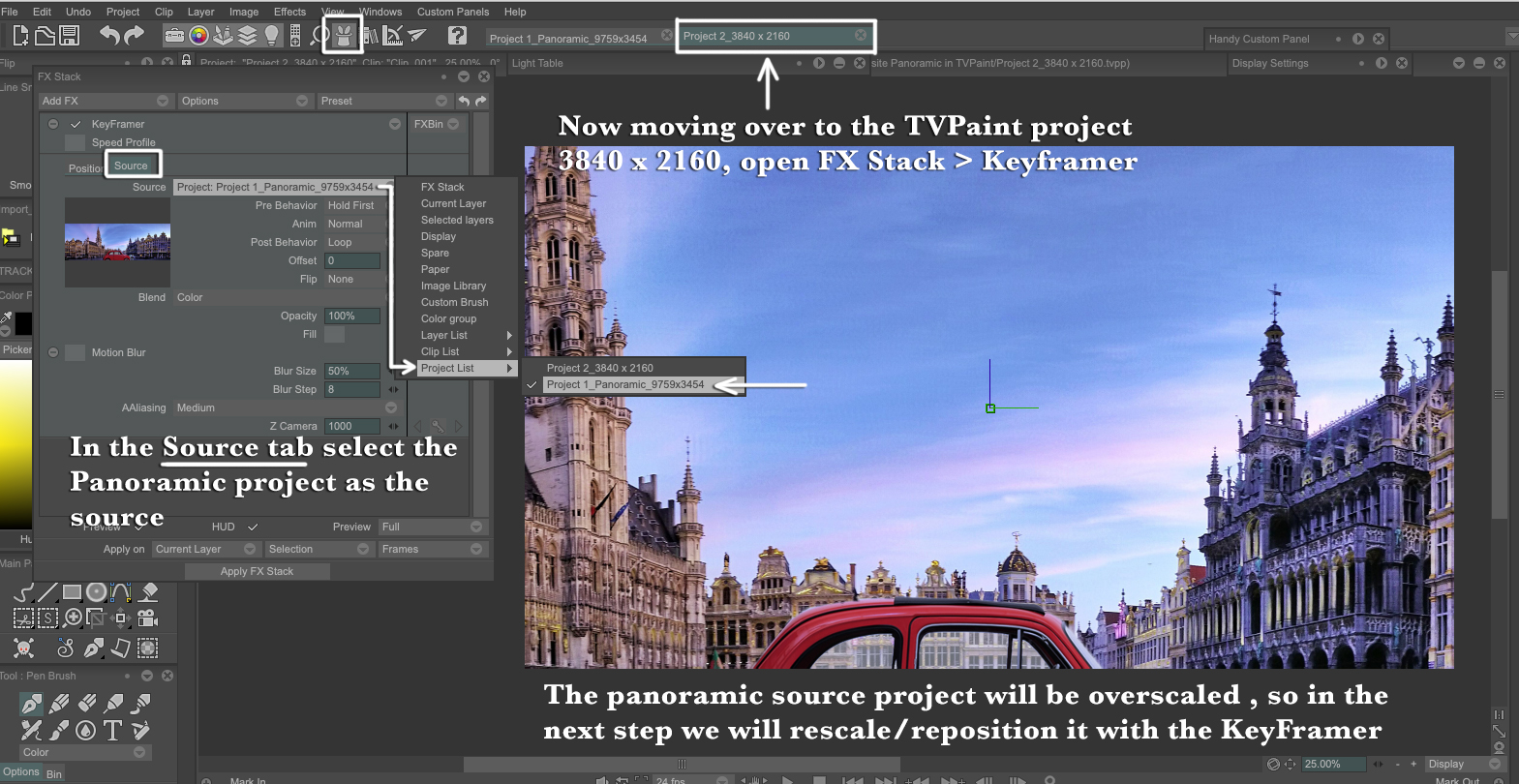1519x784 pixels.
Task: Click the yellow color picker gradient
Action: click(x=15, y=442)
